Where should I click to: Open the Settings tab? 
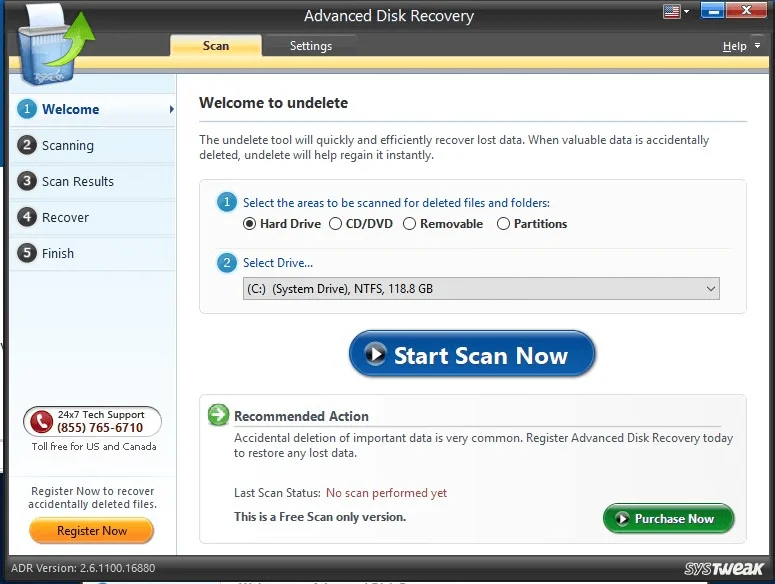click(310, 46)
